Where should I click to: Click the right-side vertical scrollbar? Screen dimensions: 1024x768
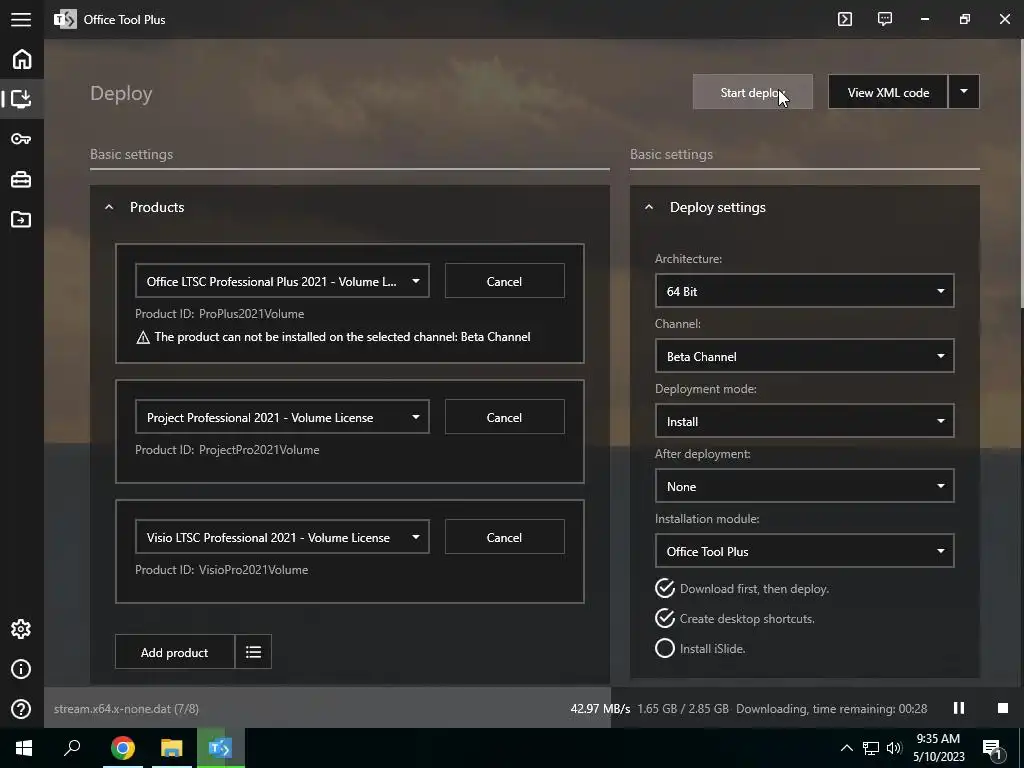coord(1021,173)
